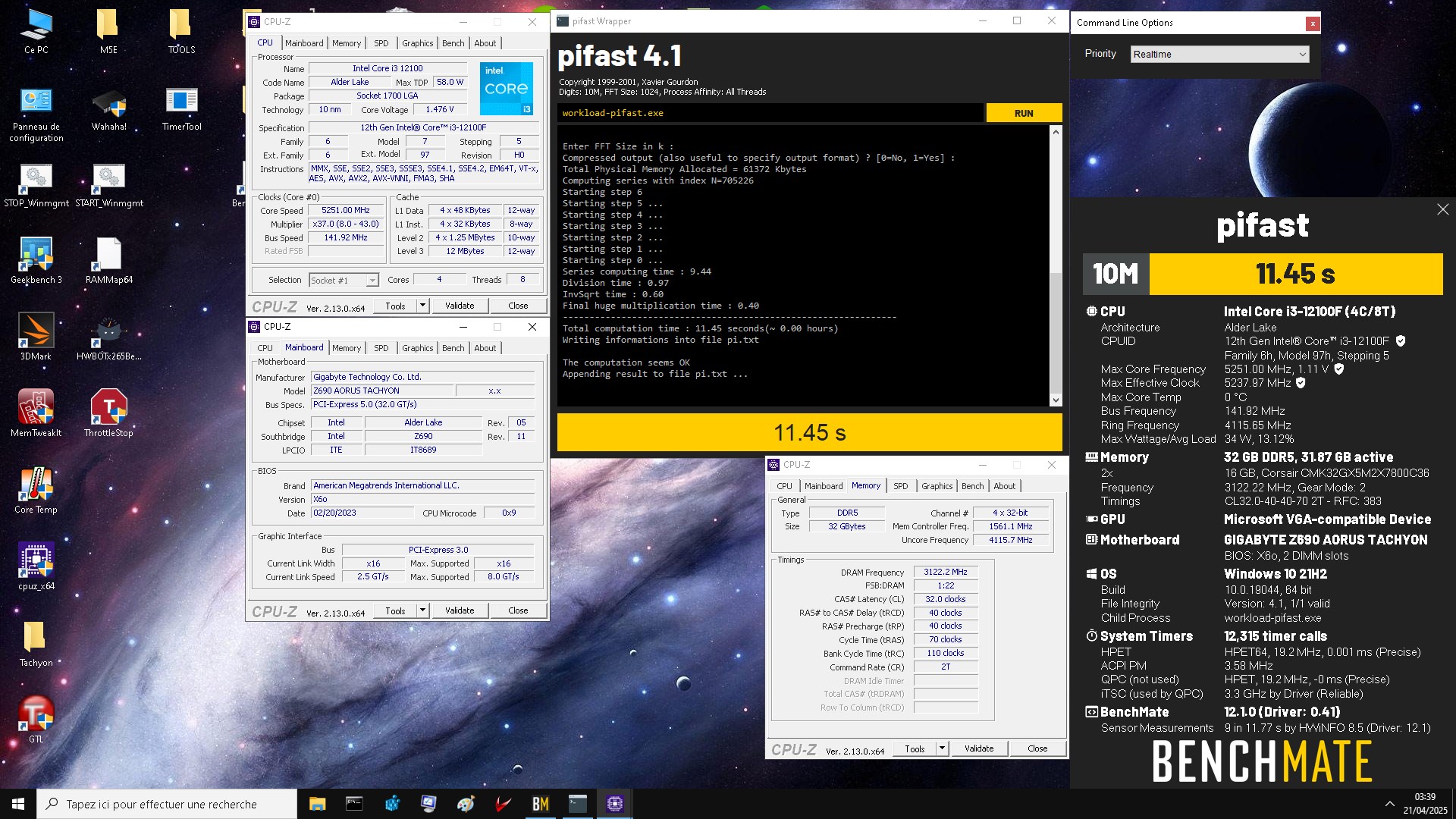
Task: Open the Ce PC desktop icon
Action: click(x=36, y=32)
